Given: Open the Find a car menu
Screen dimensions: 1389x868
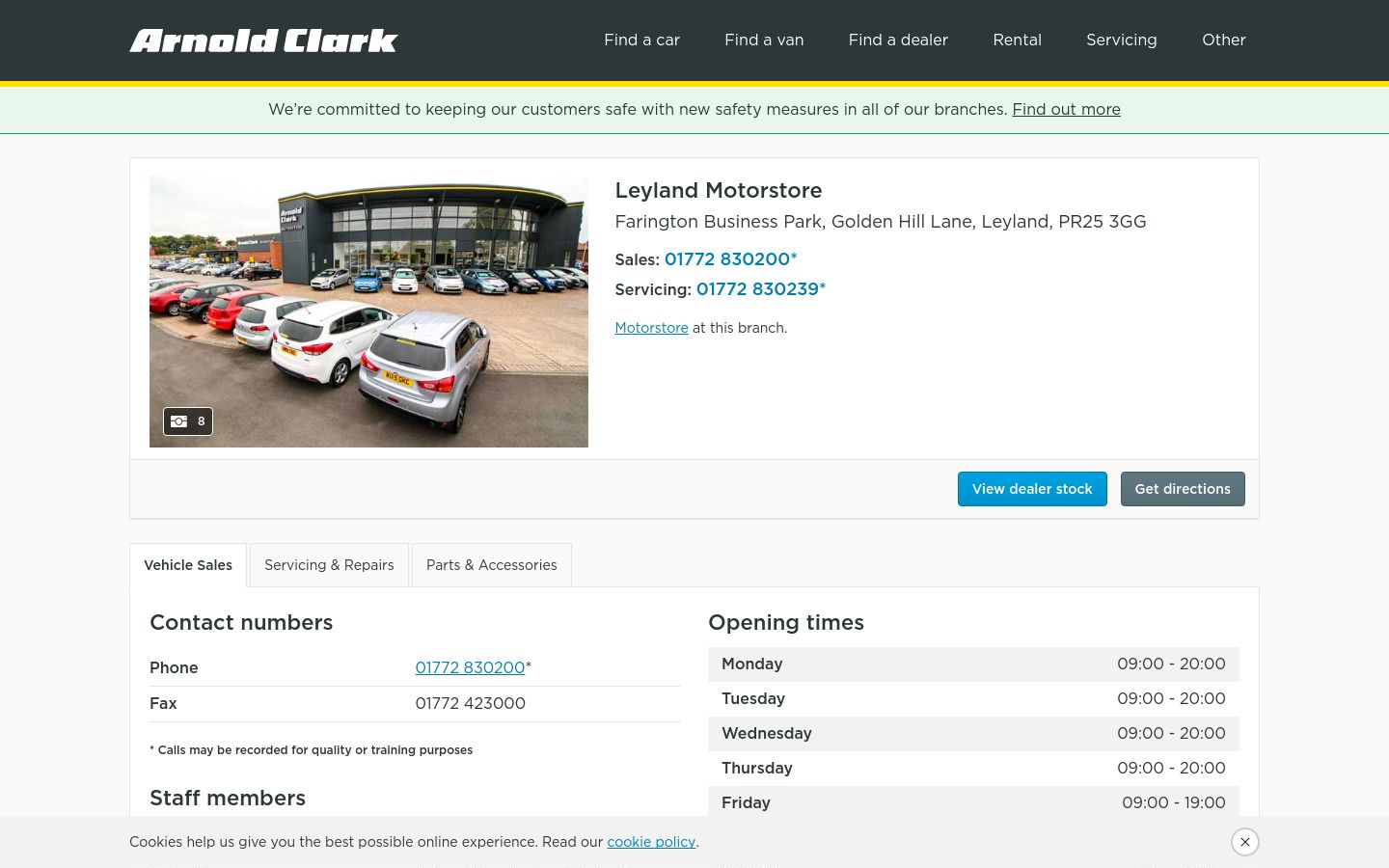Looking at the screenshot, I should tap(641, 40).
